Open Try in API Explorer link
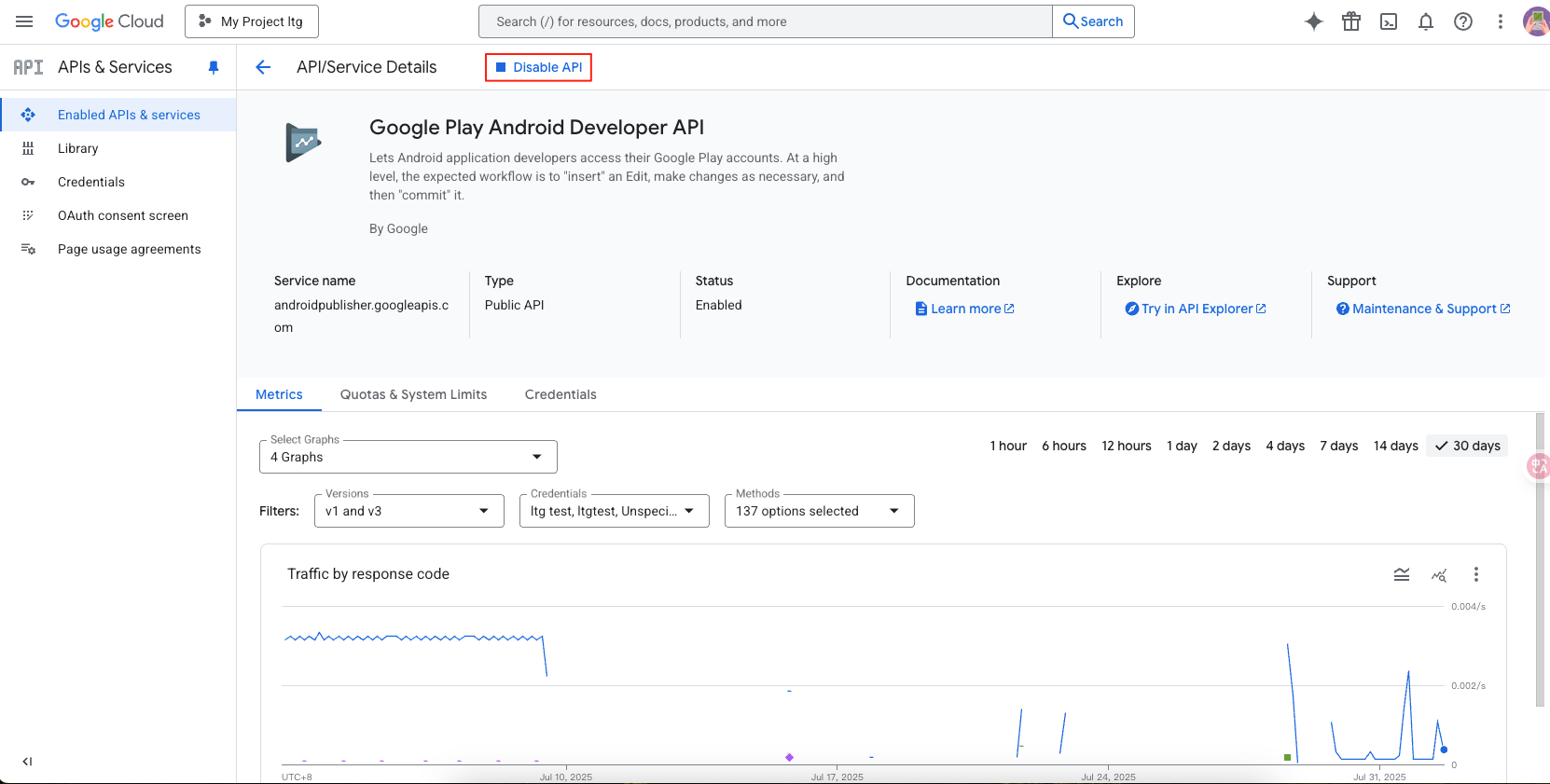Viewport: 1550px width, 784px height. (1196, 309)
